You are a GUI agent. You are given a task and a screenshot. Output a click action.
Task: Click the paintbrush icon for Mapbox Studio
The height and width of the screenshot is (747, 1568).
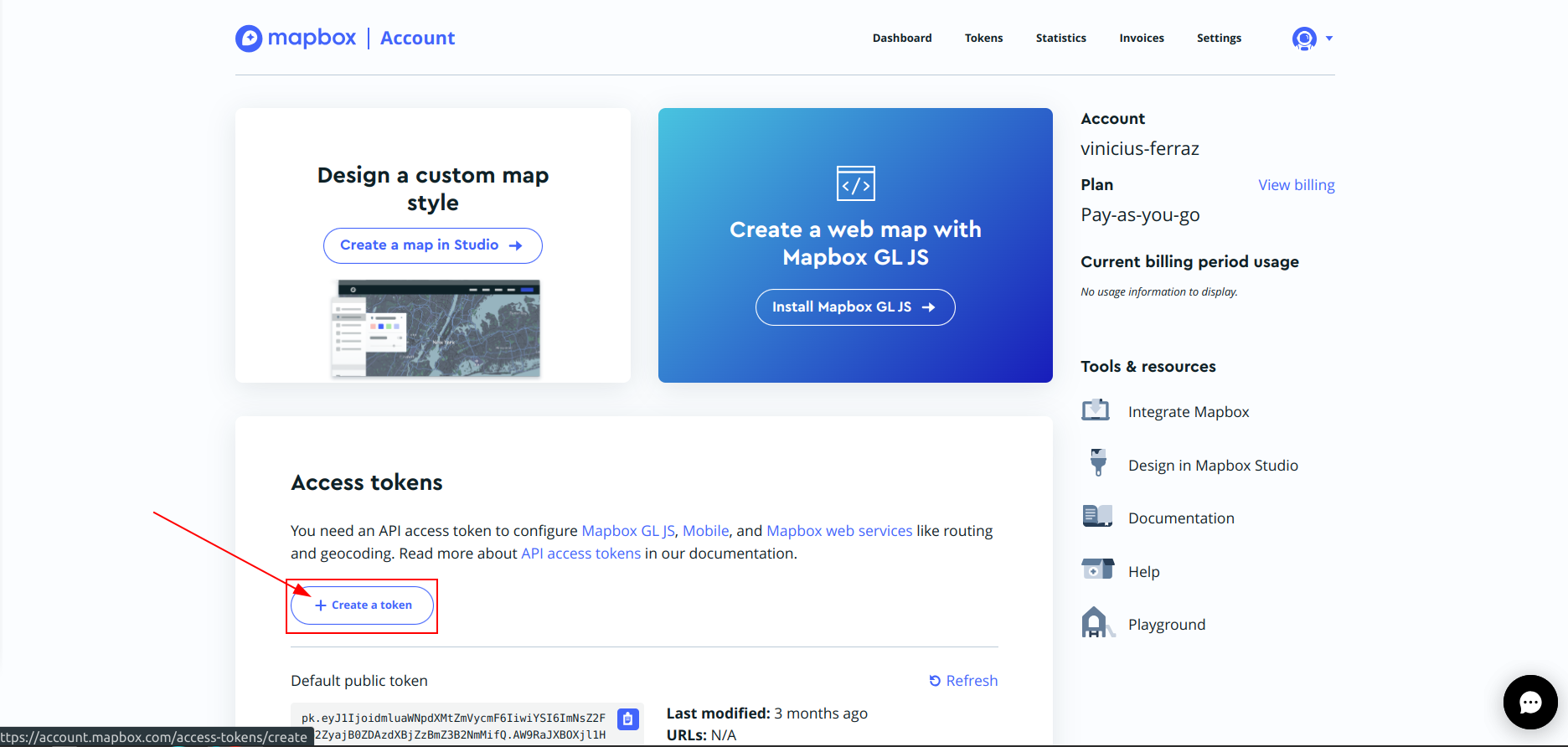(x=1098, y=462)
